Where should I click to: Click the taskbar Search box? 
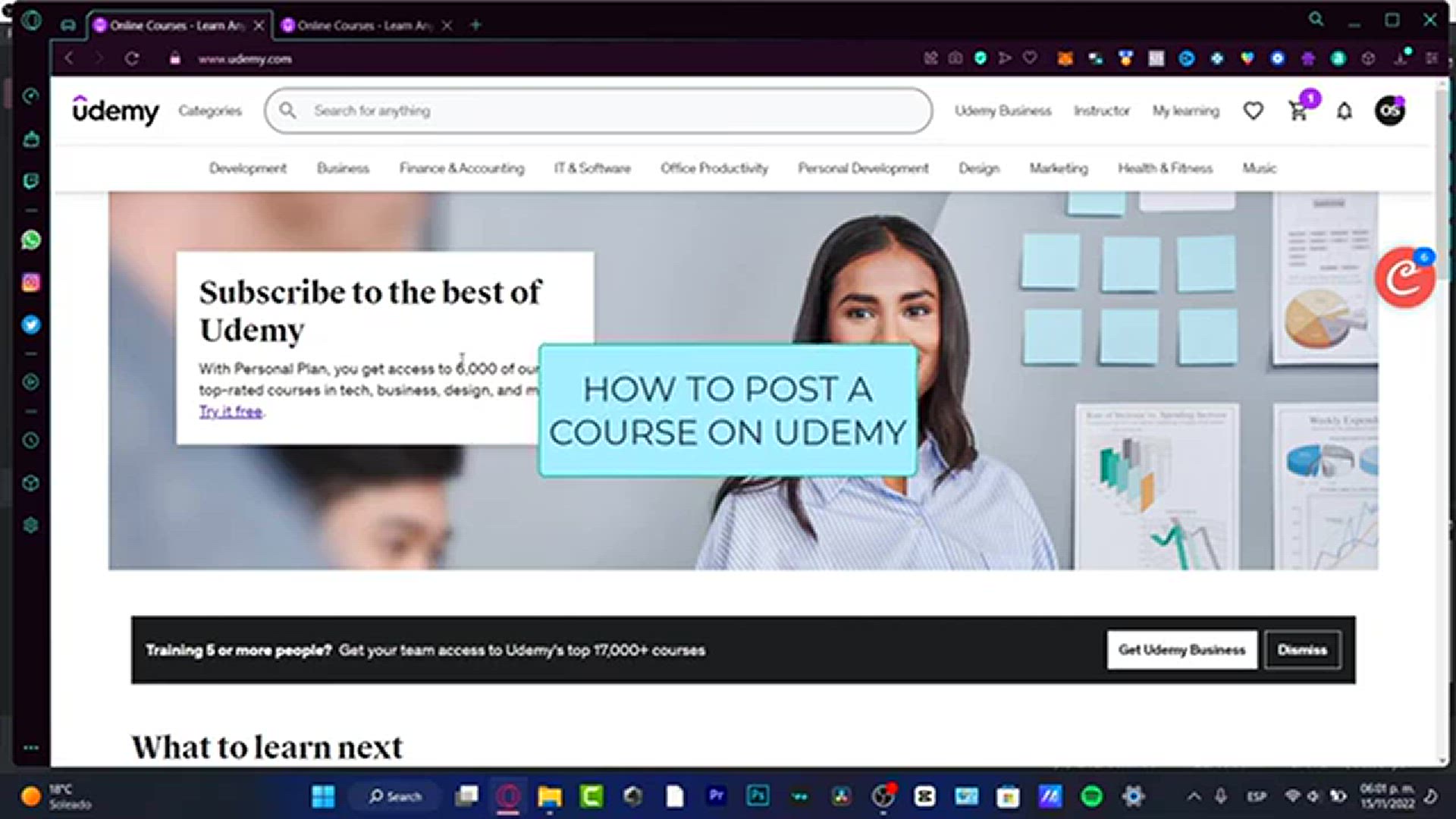[x=395, y=796]
